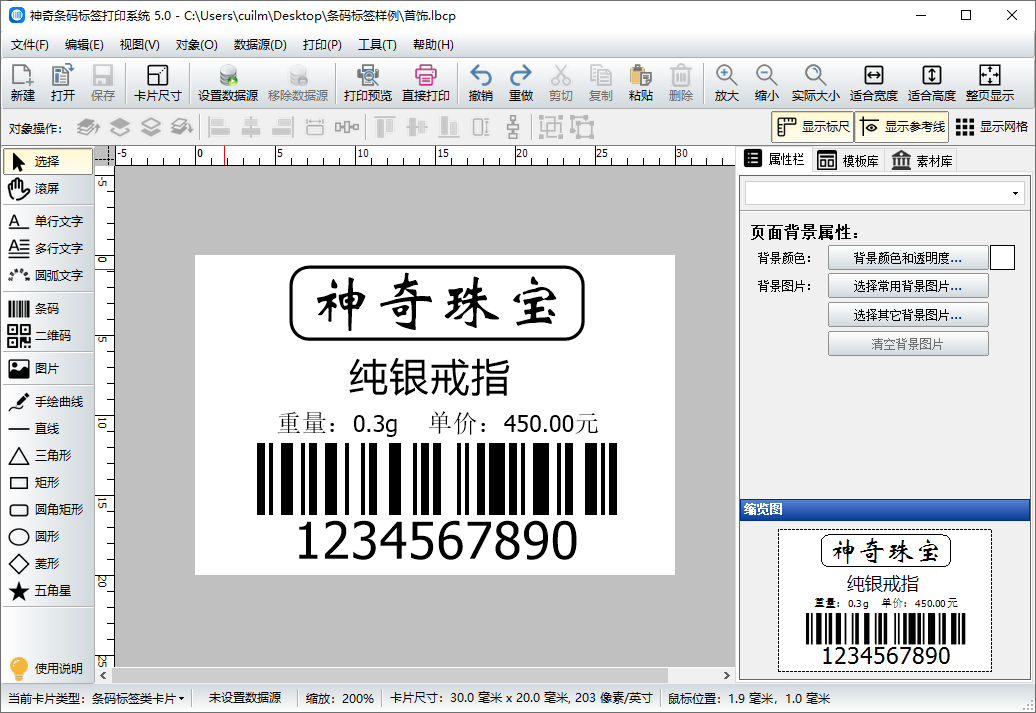
Task: Toggle 显示标尺 ruler display
Action: coord(812,127)
